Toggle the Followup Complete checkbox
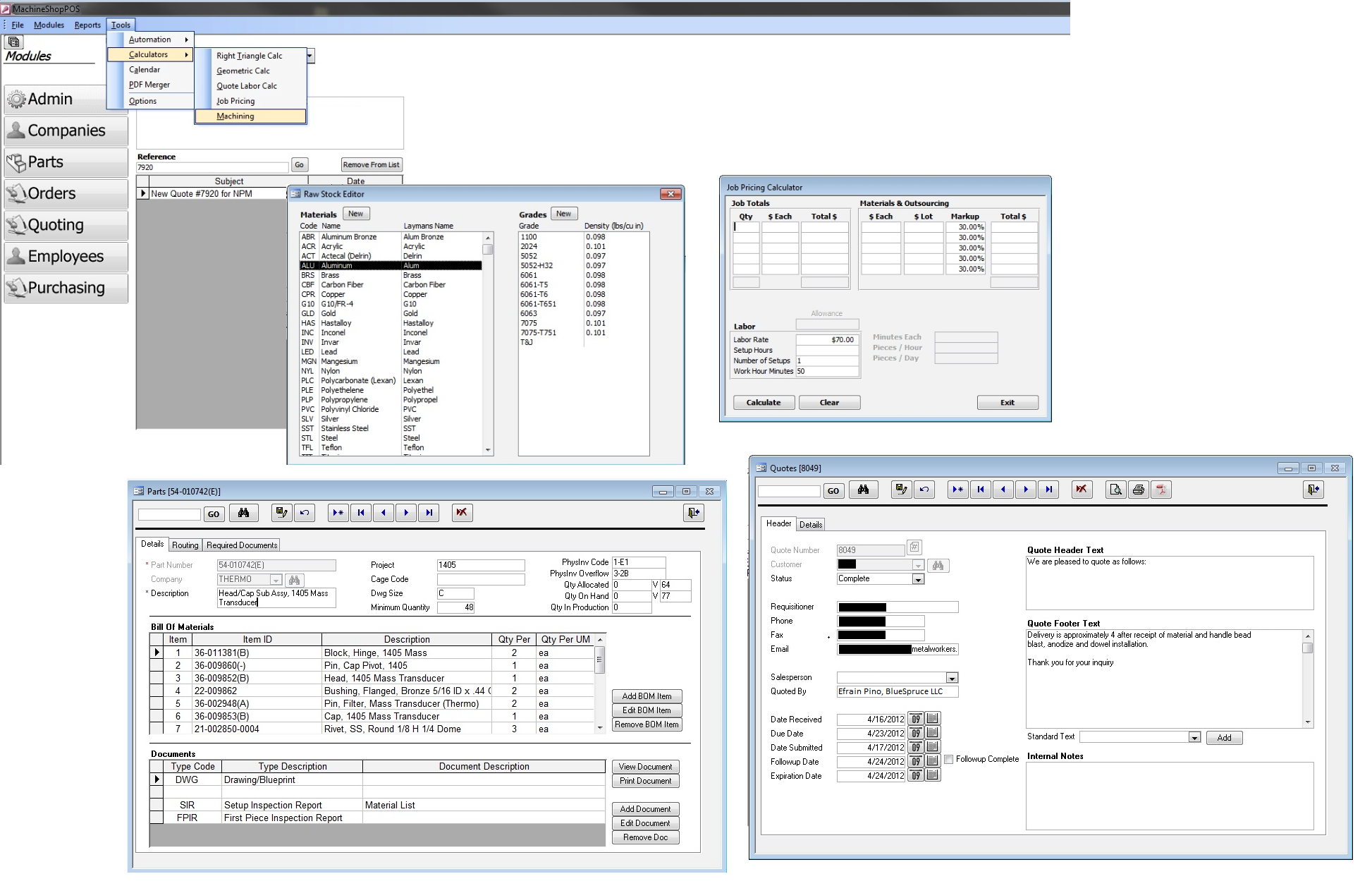1372x886 pixels. (x=949, y=760)
